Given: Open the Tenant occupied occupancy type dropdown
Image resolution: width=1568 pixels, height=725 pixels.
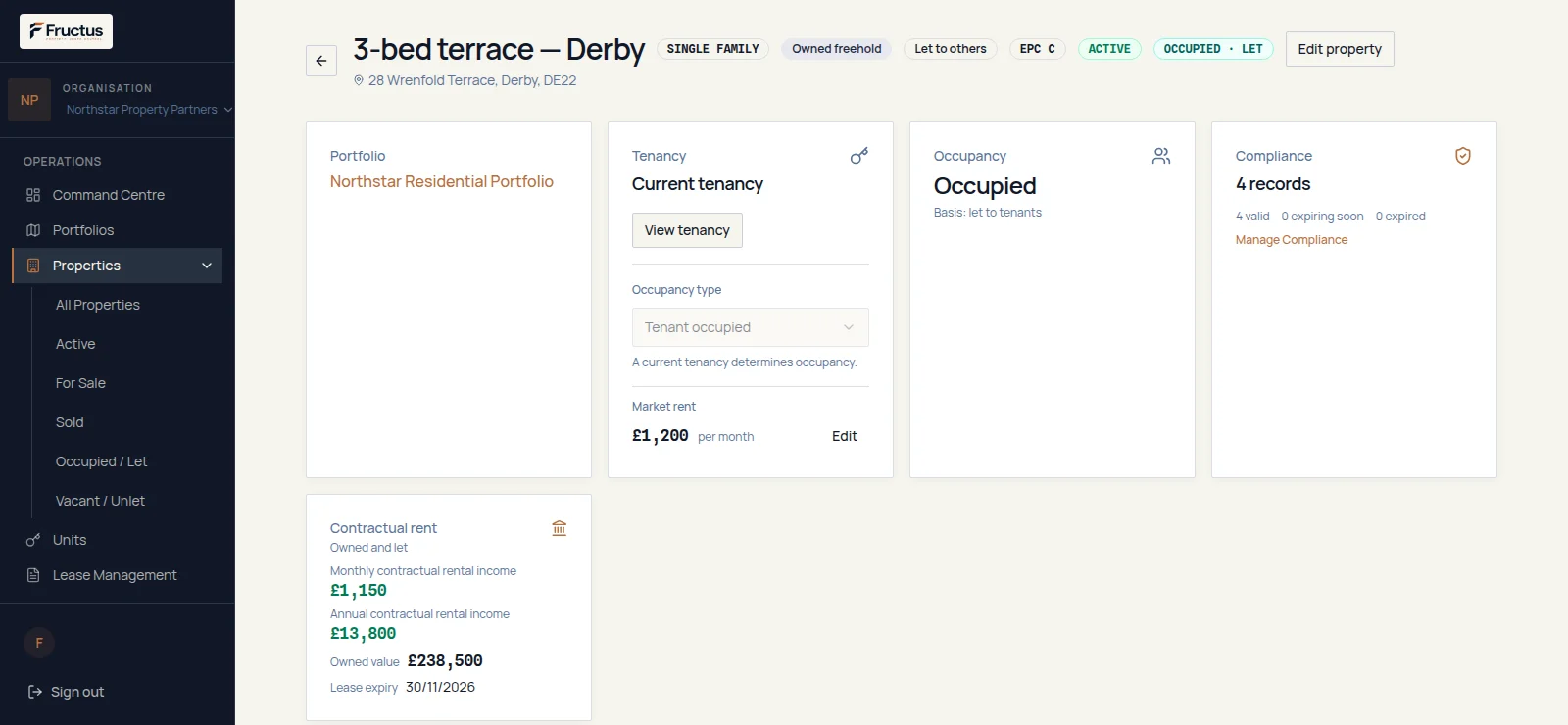Looking at the screenshot, I should [x=751, y=327].
